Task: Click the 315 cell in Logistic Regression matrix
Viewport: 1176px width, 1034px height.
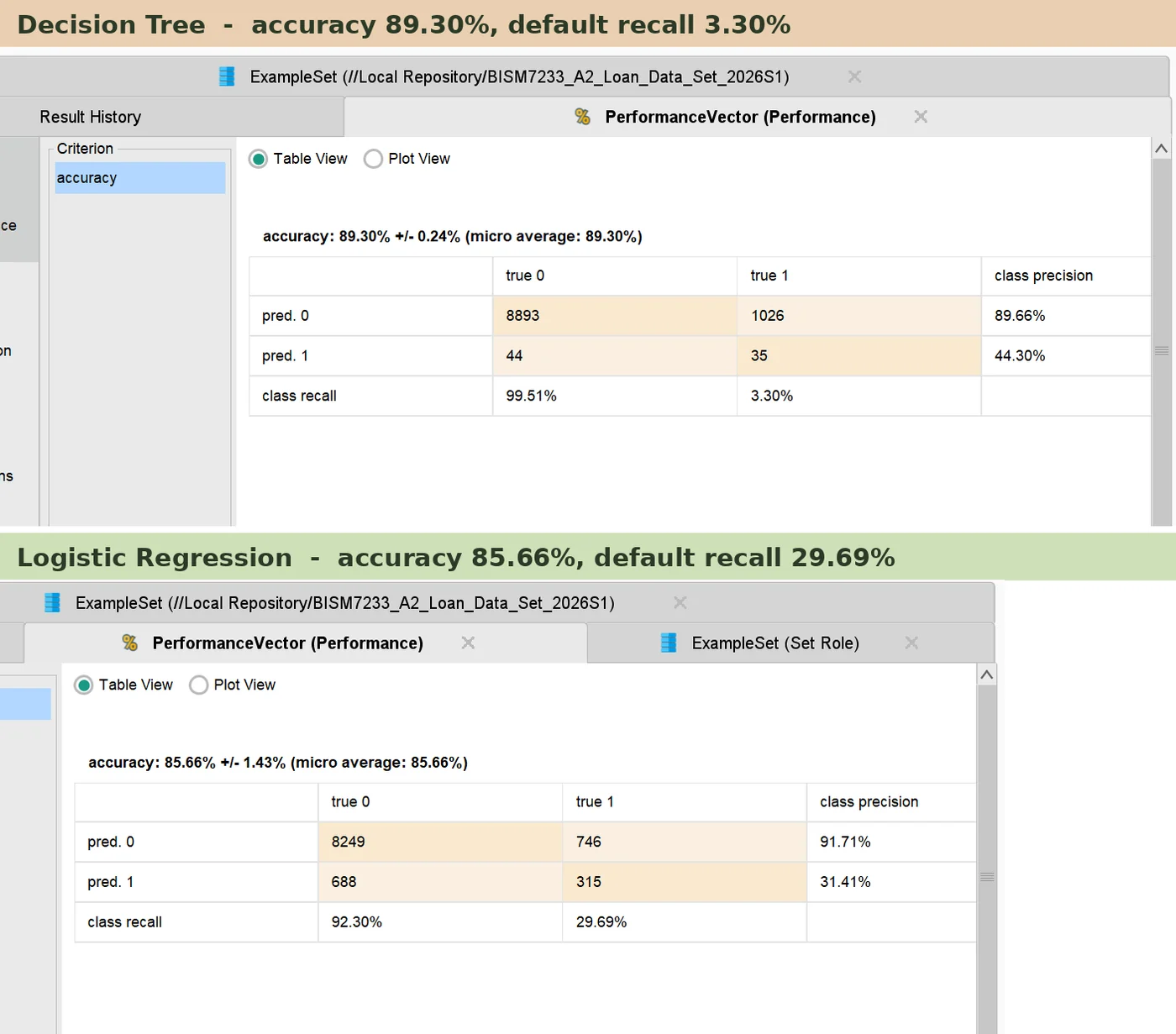Action: pos(685,882)
